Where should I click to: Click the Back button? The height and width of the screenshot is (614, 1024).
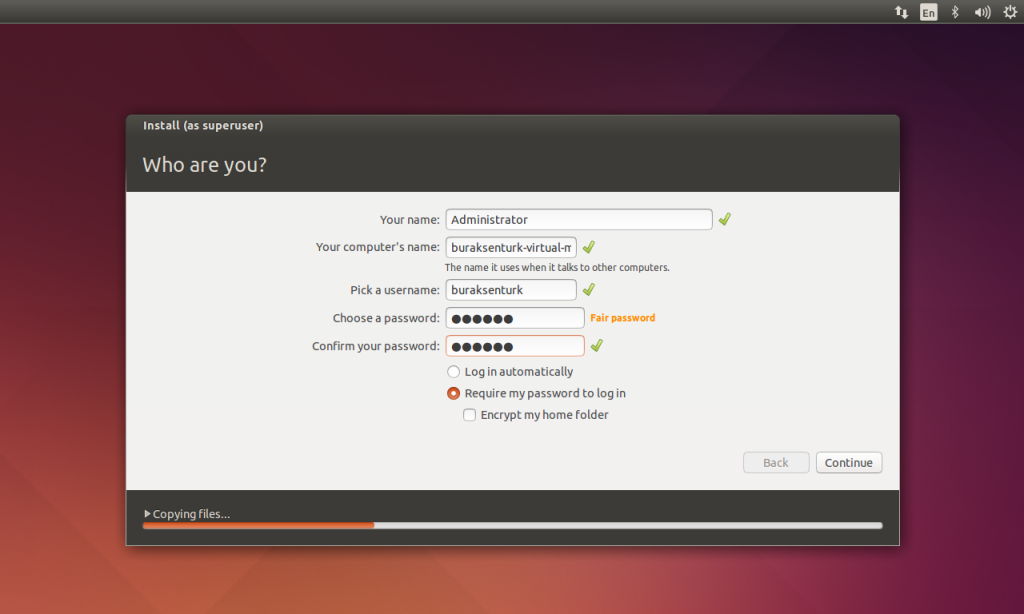click(776, 462)
